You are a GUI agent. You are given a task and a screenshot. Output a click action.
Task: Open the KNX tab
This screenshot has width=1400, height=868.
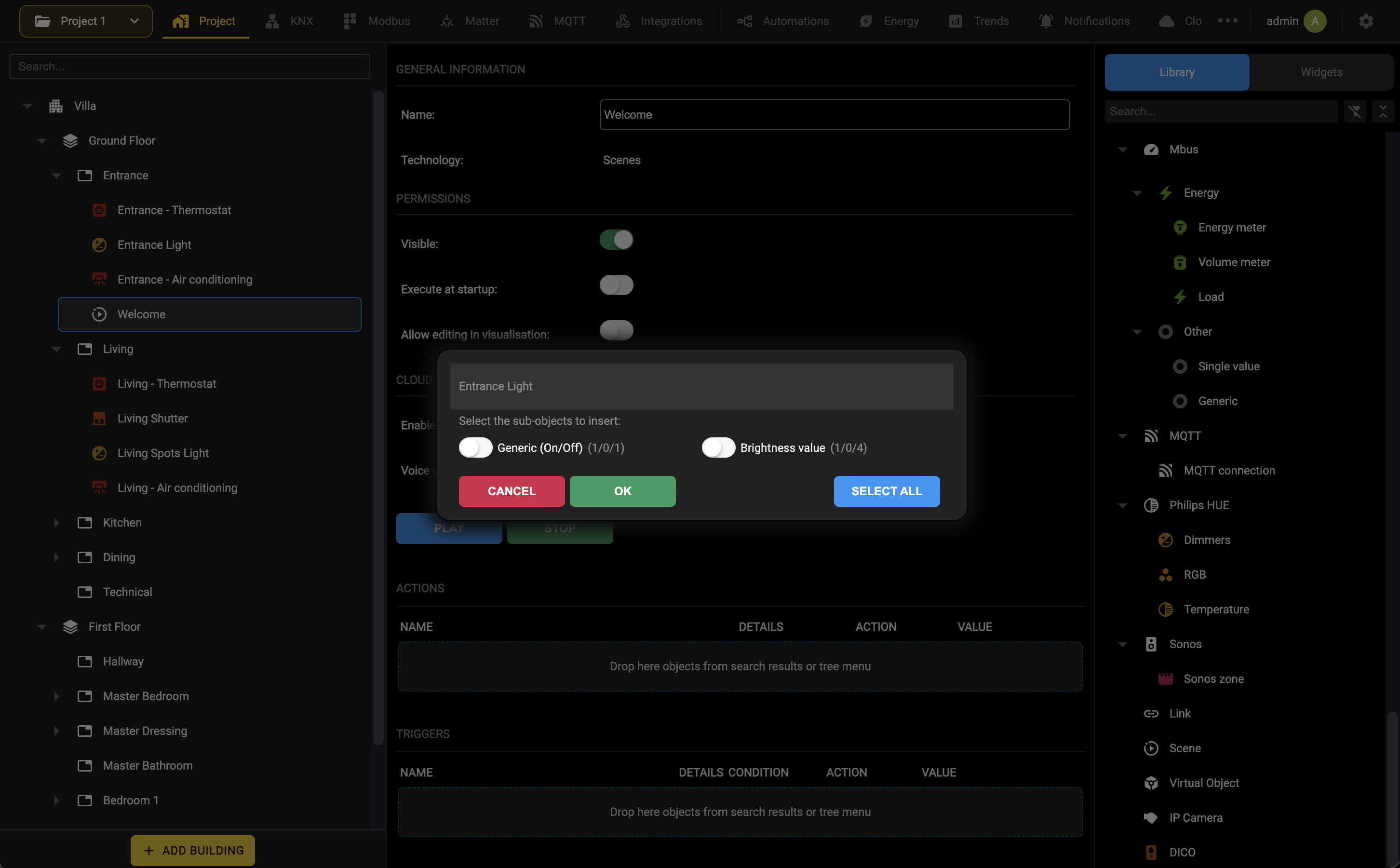tap(290, 21)
